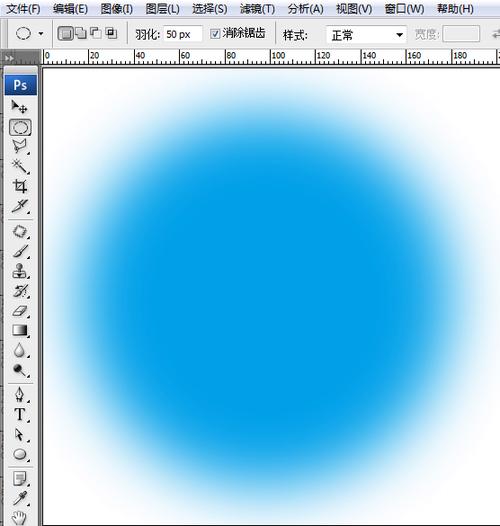Open the 滤镜(T) menu
Image resolution: width=500 pixels, height=526 pixels.
point(257,9)
